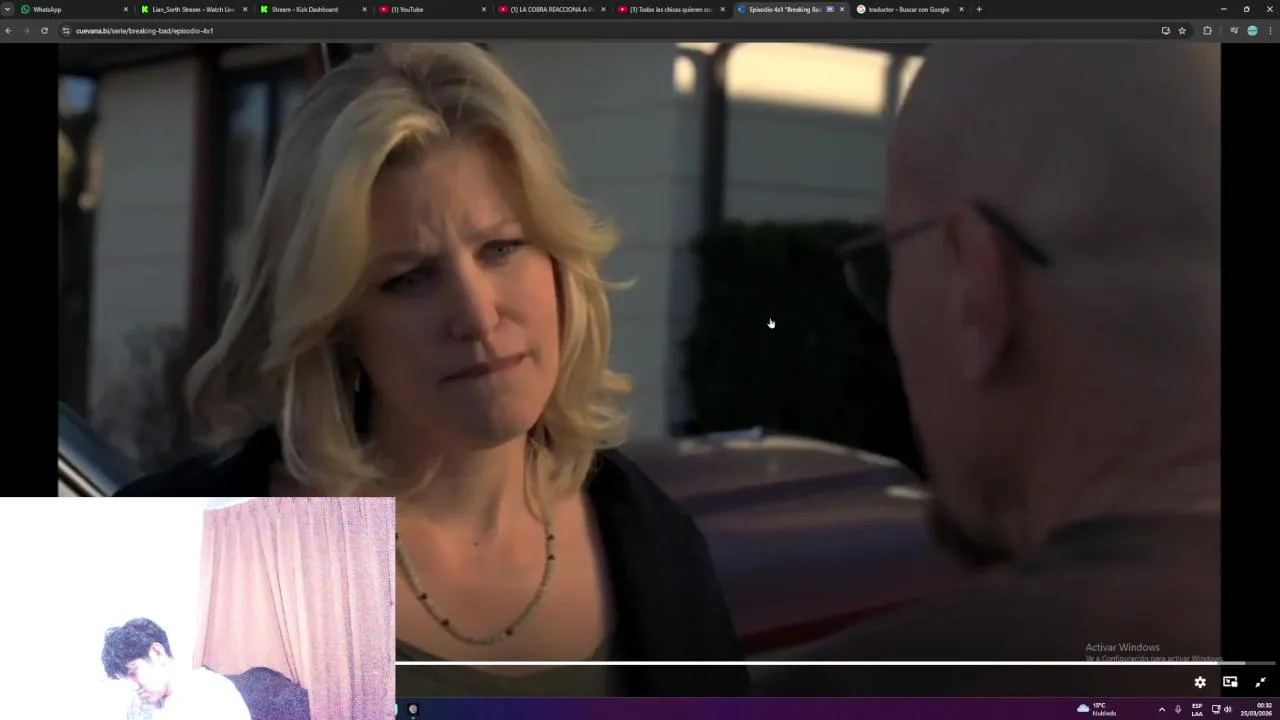Switch to the Lian_Sorth Stream tab
Screen dimensions: 1280x720
[194, 9]
